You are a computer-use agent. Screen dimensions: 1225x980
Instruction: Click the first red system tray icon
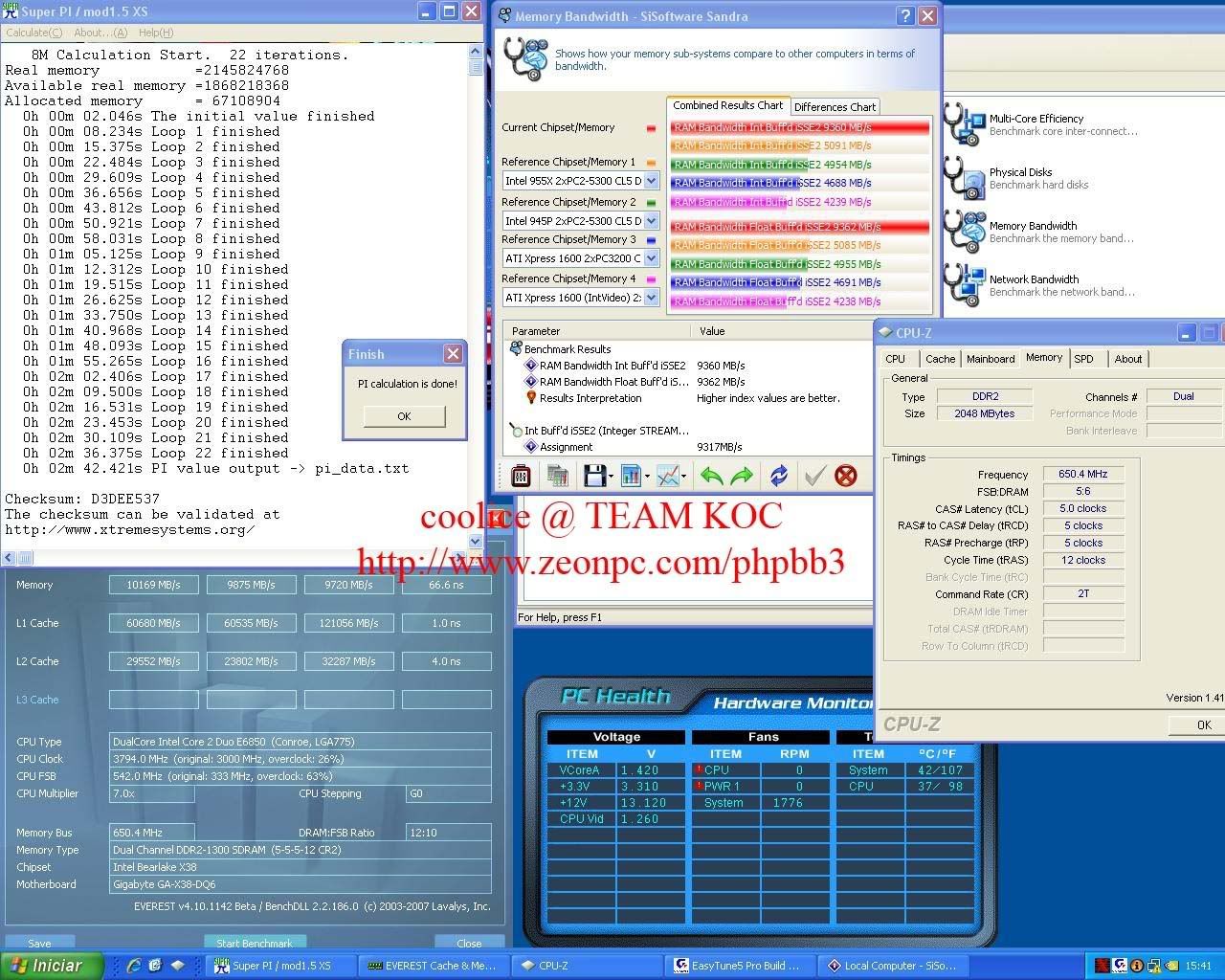point(1102,966)
